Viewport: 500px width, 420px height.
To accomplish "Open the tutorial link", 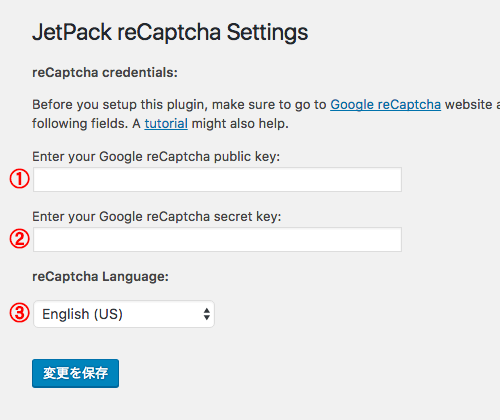I will (x=166, y=124).
